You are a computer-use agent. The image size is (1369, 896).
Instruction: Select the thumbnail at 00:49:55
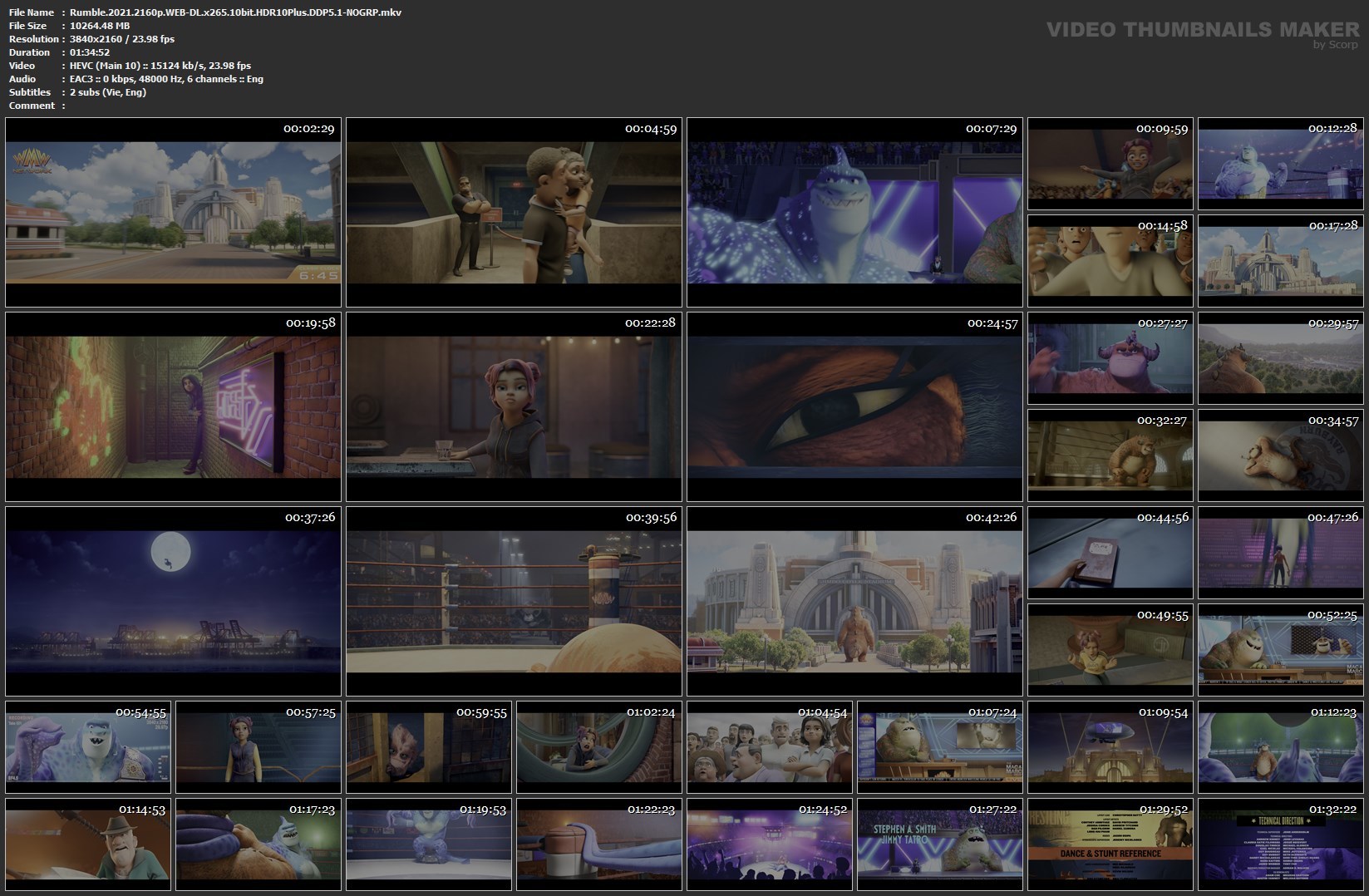[1110, 650]
